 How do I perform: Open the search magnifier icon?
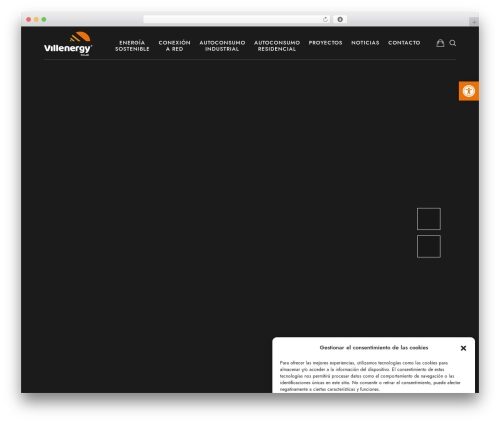[x=452, y=43]
